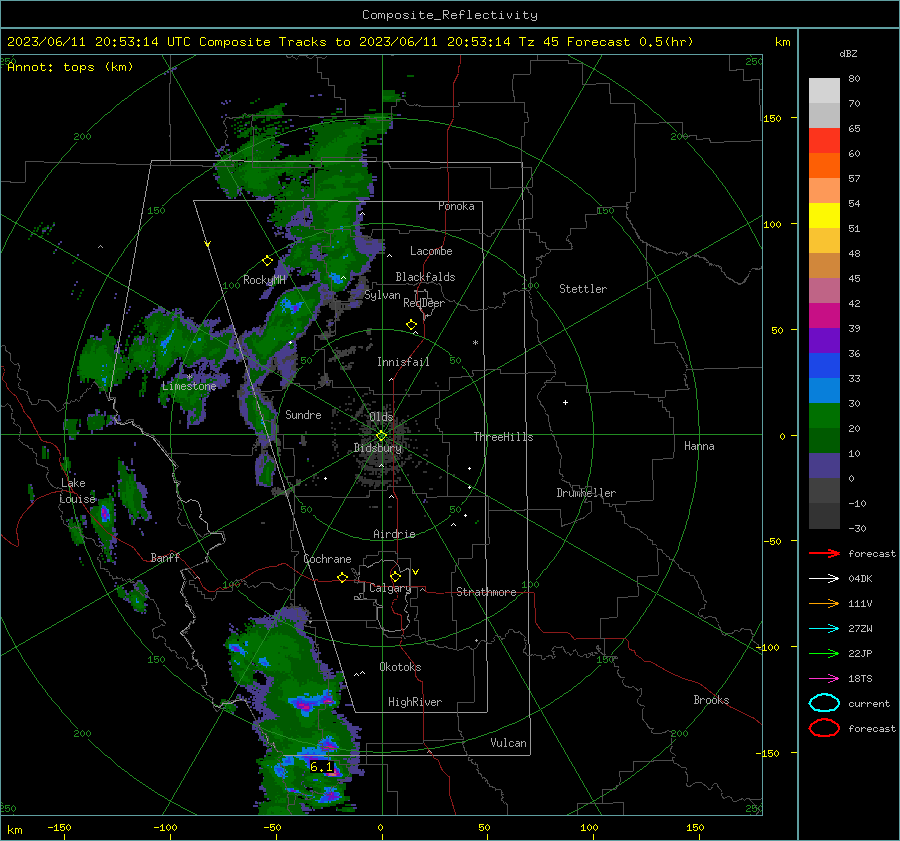Viewport: 900px width, 841px height.
Task: Click the RockyMH label on map
Action: point(264,280)
